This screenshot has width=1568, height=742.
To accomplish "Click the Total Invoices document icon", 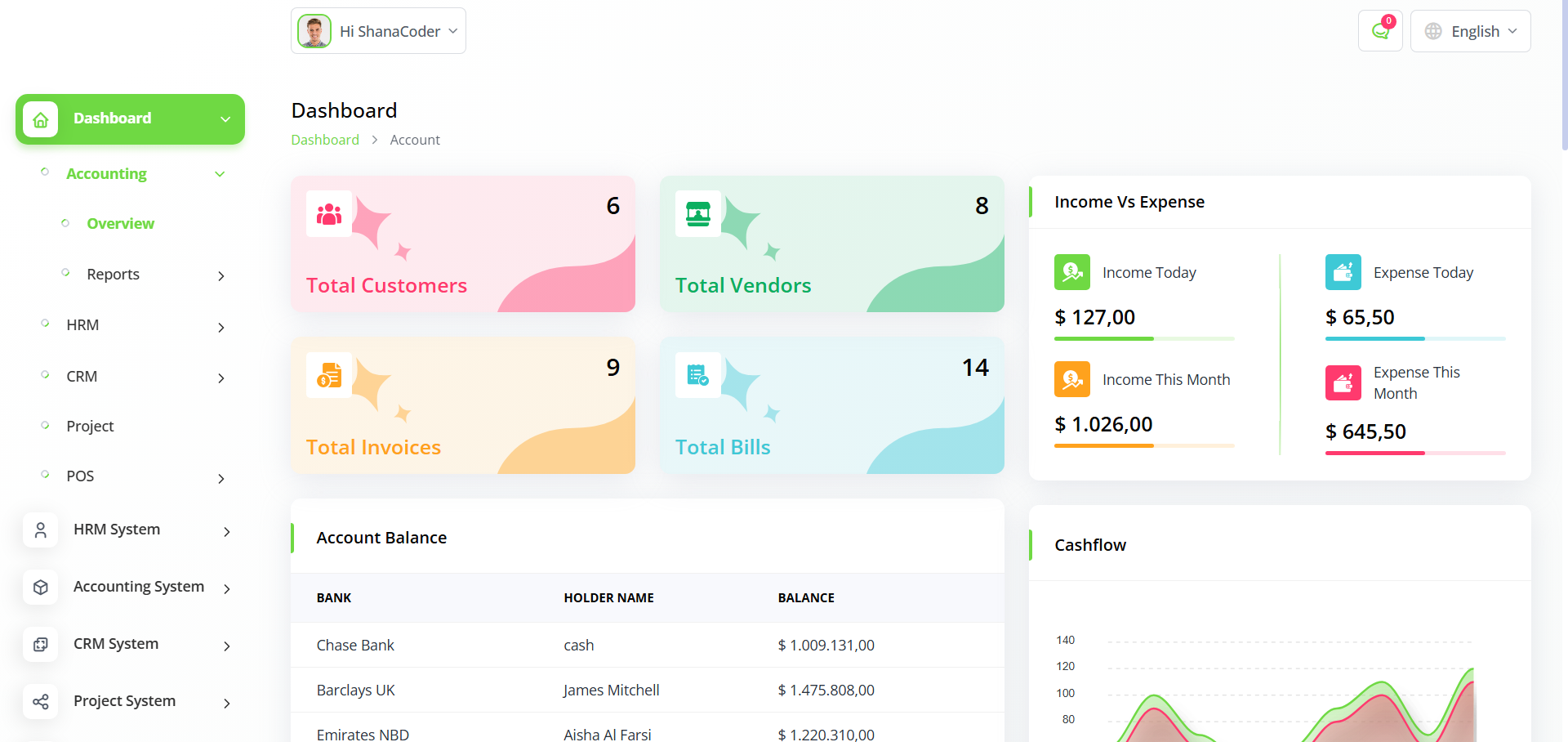I will coord(329,376).
